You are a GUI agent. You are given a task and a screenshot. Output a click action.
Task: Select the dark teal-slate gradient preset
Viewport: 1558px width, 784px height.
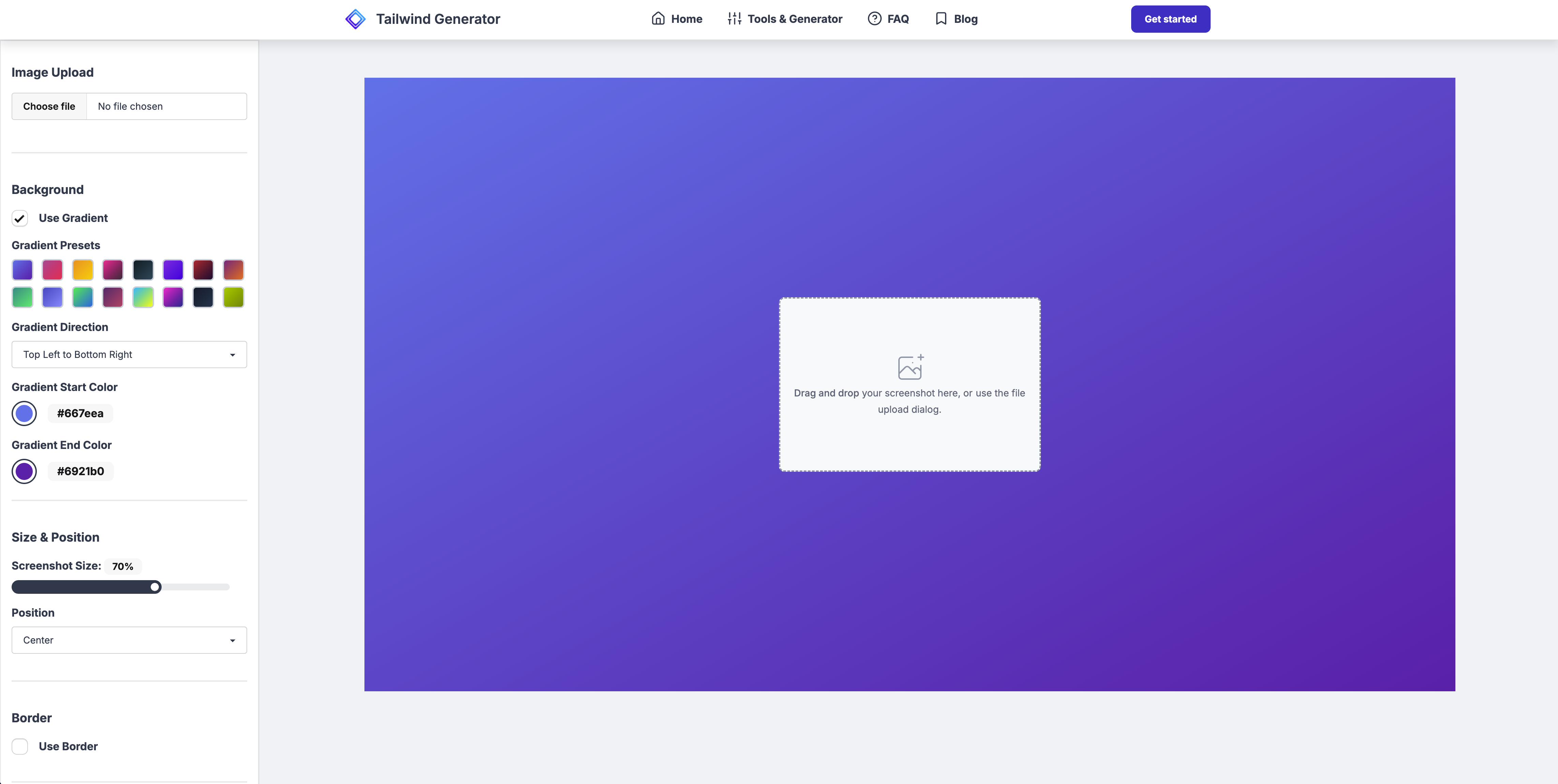coord(143,269)
